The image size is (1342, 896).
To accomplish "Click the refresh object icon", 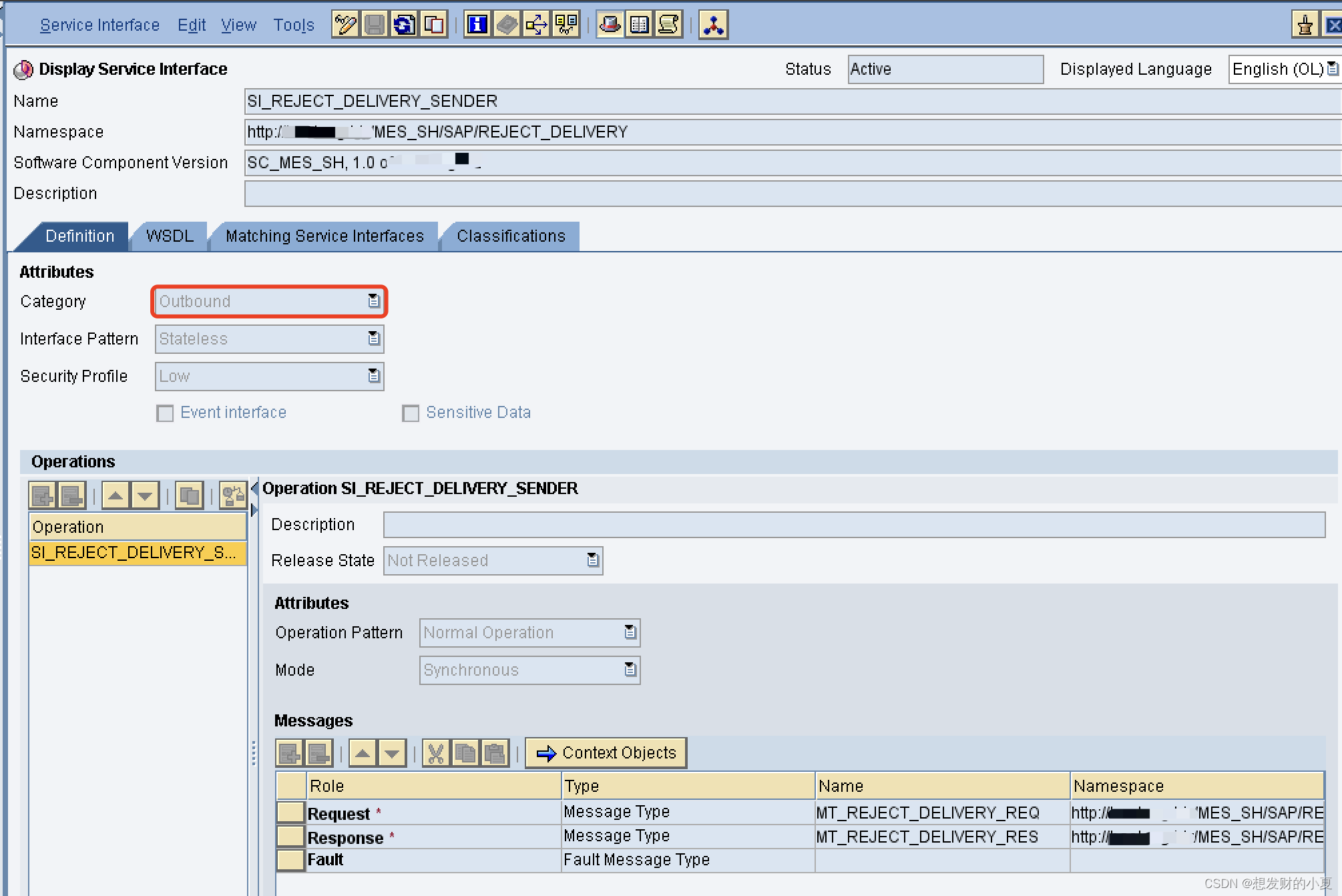I will click(x=404, y=25).
